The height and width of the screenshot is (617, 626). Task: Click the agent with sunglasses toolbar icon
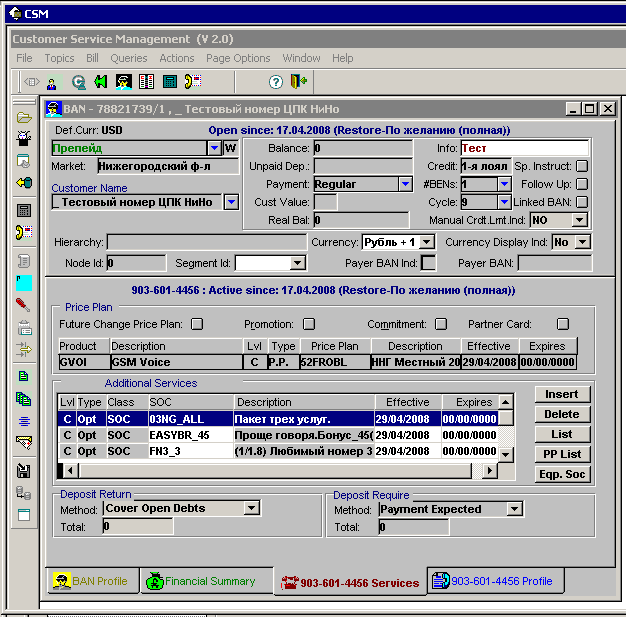[x=124, y=82]
